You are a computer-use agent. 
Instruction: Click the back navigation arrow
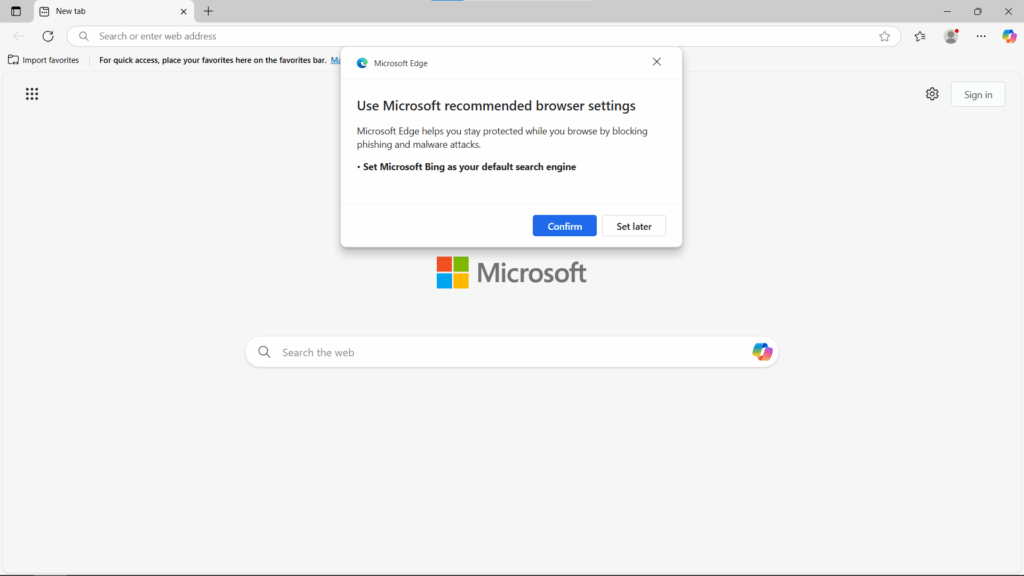coord(18,36)
